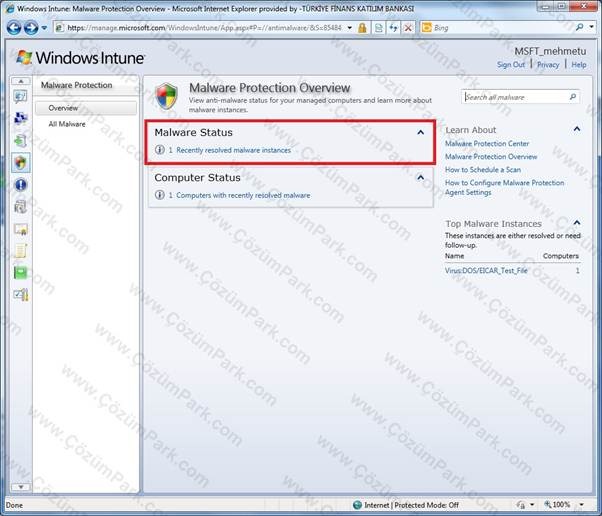Select All Malware in navigation pane
Screen dimensions: 602x516
67,124
